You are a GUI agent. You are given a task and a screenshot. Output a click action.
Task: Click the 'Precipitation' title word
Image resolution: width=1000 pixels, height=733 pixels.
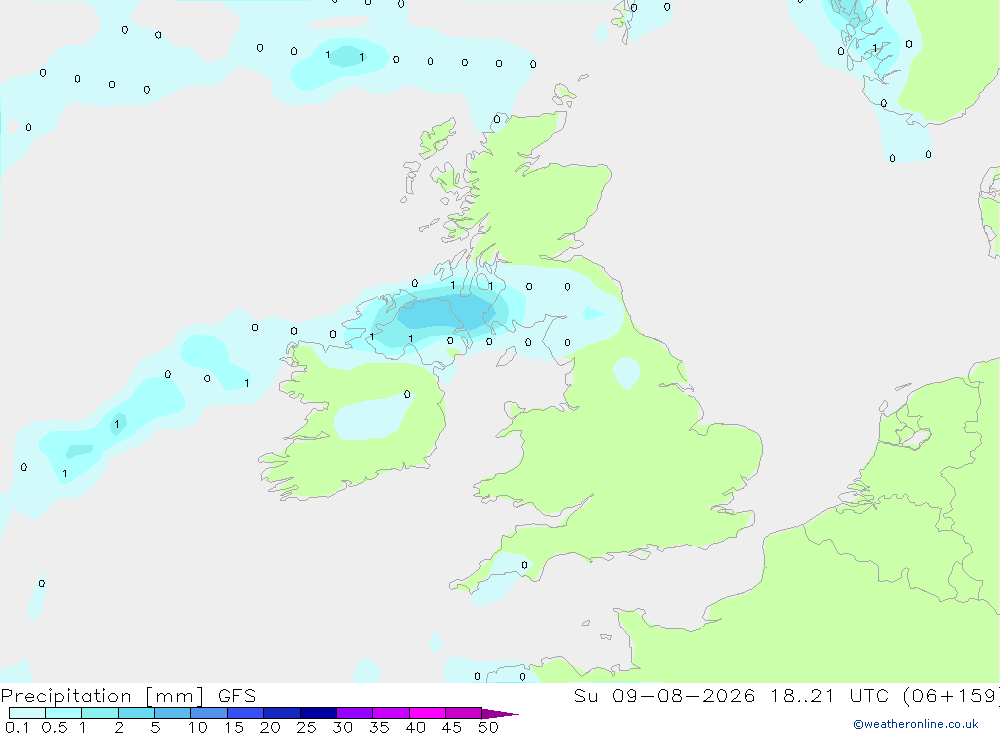pos(66,695)
